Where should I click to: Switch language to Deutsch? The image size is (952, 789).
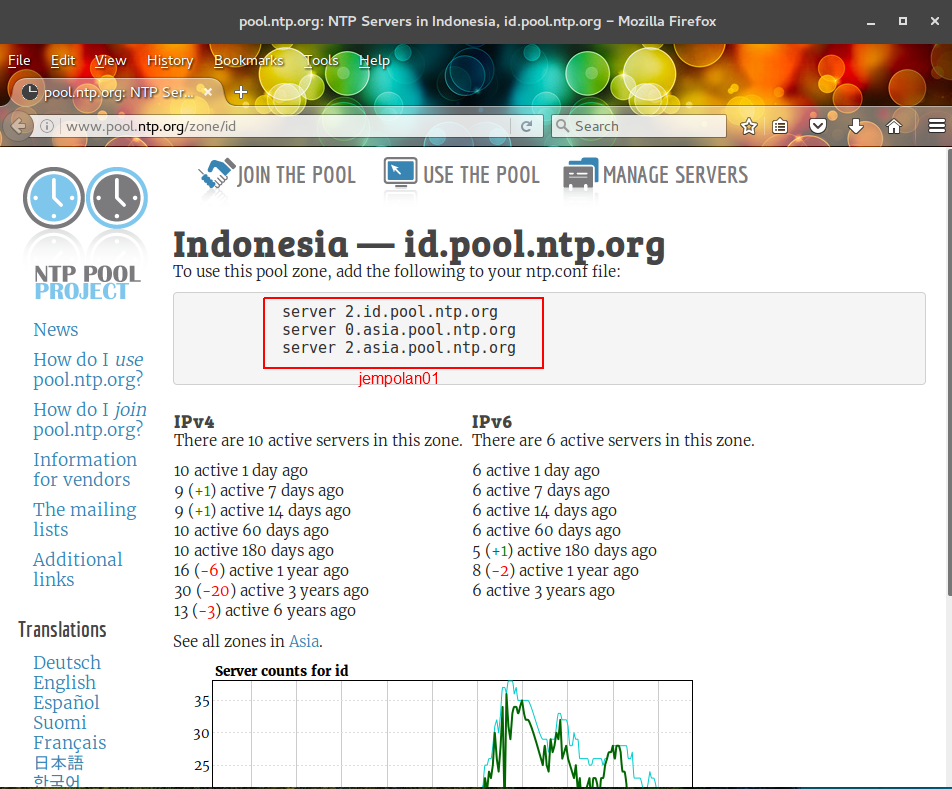pos(67,662)
